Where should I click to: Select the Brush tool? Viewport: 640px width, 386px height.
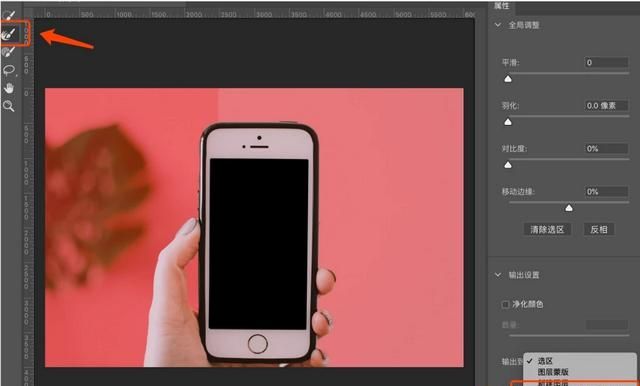(x=9, y=52)
